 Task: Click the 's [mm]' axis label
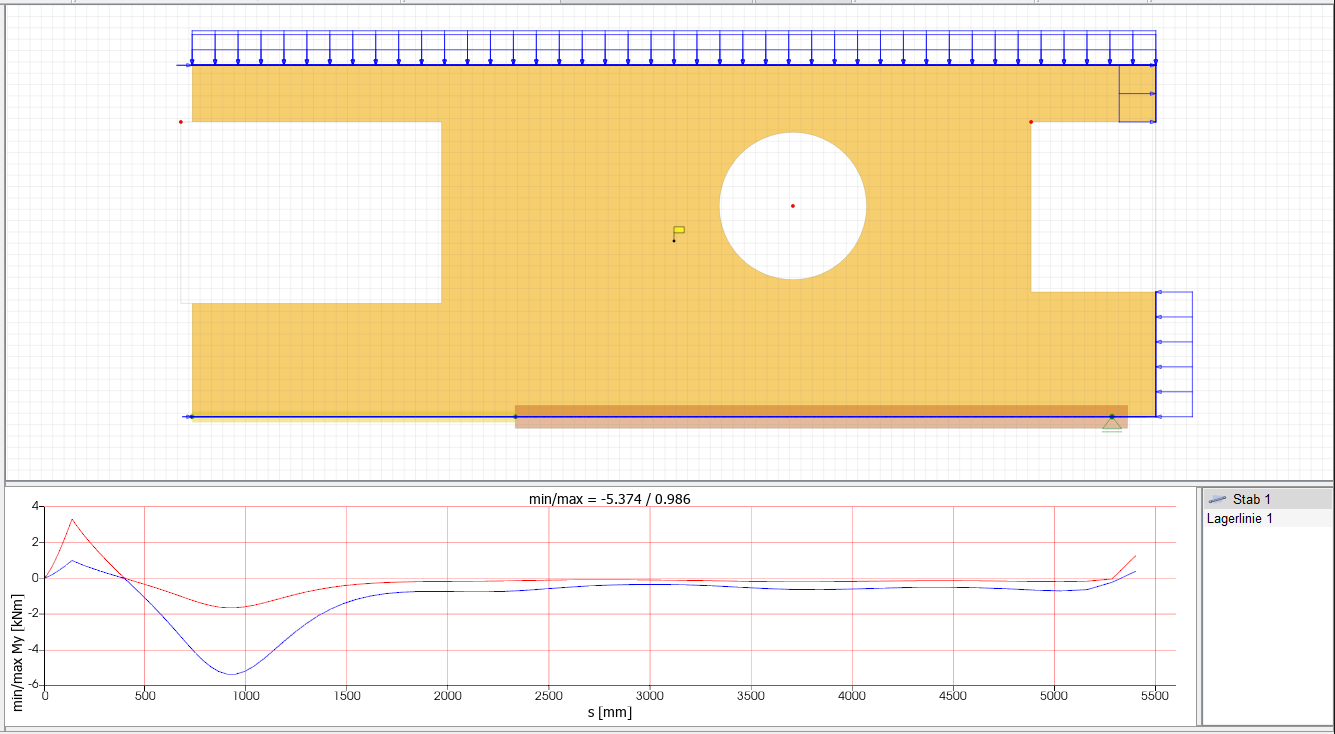click(609, 713)
